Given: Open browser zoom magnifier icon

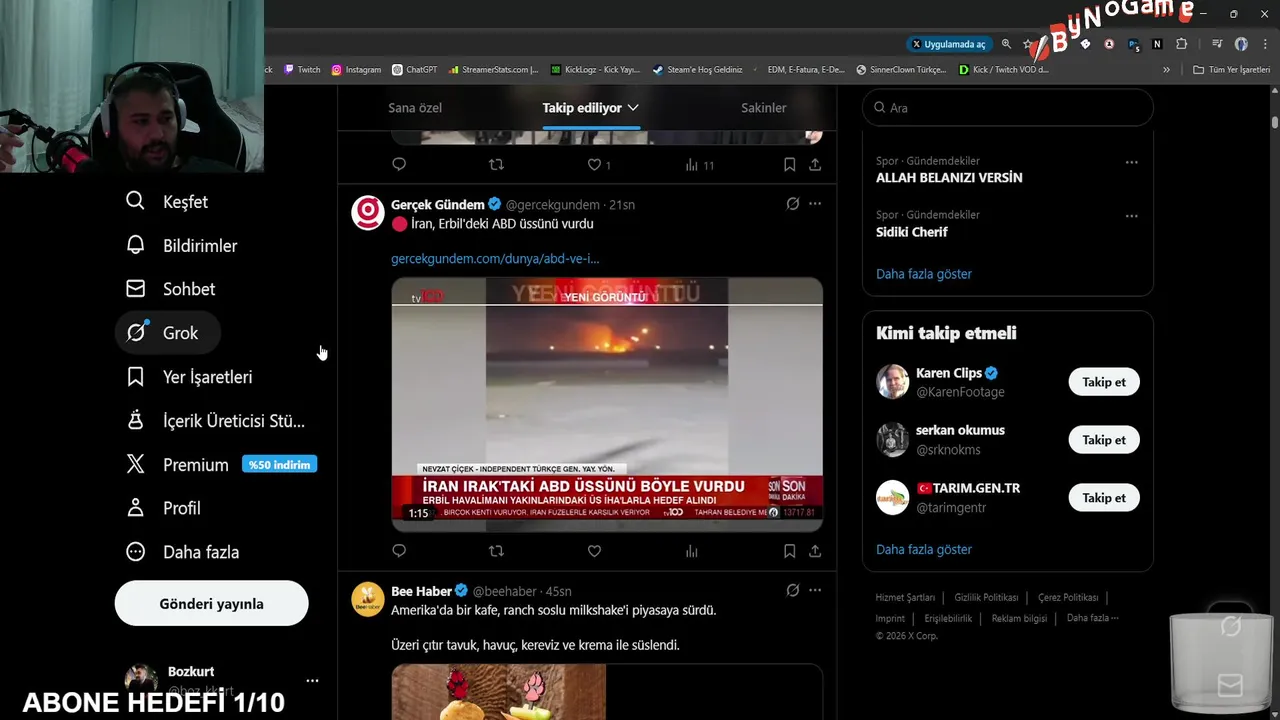Looking at the screenshot, I should 1006,44.
